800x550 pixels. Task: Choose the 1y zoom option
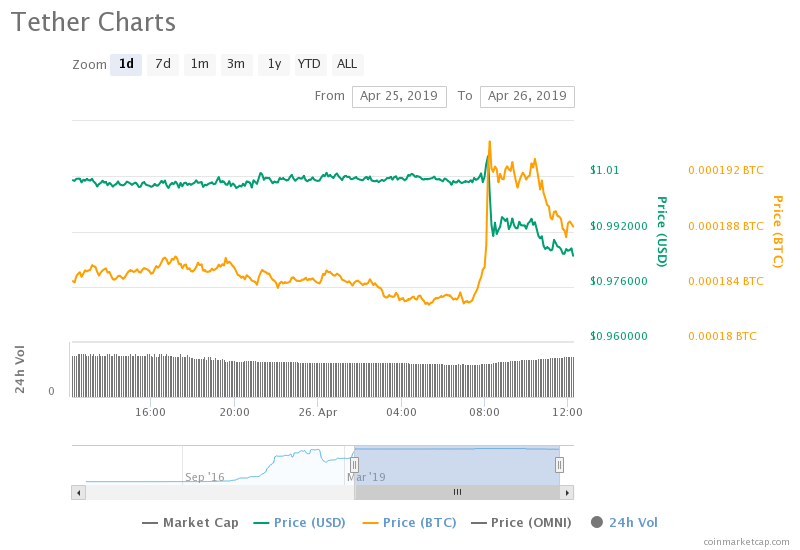pyautogui.click(x=274, y=65)
